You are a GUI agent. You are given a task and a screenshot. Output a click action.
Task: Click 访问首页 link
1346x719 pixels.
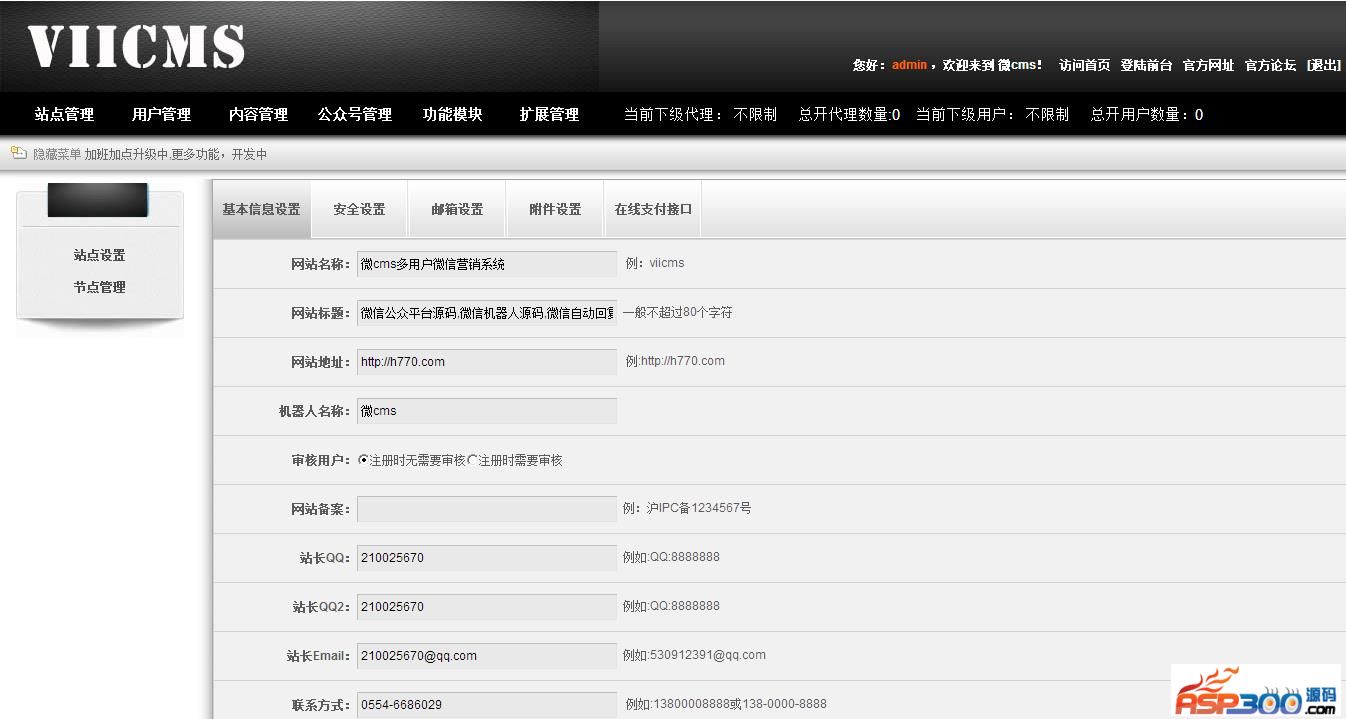pos(1084,65)
